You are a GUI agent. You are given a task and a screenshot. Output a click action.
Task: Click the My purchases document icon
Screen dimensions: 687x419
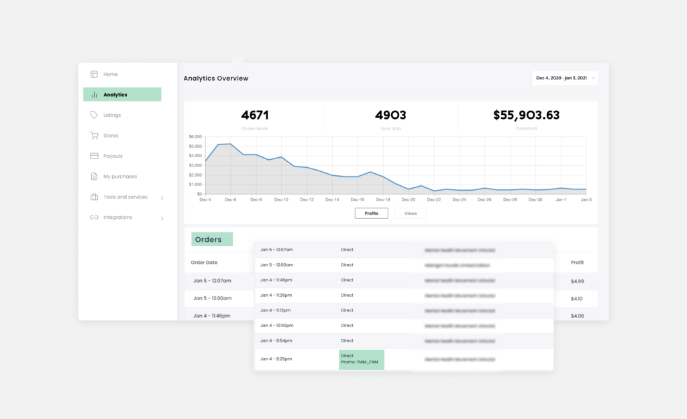pos(94,176)
